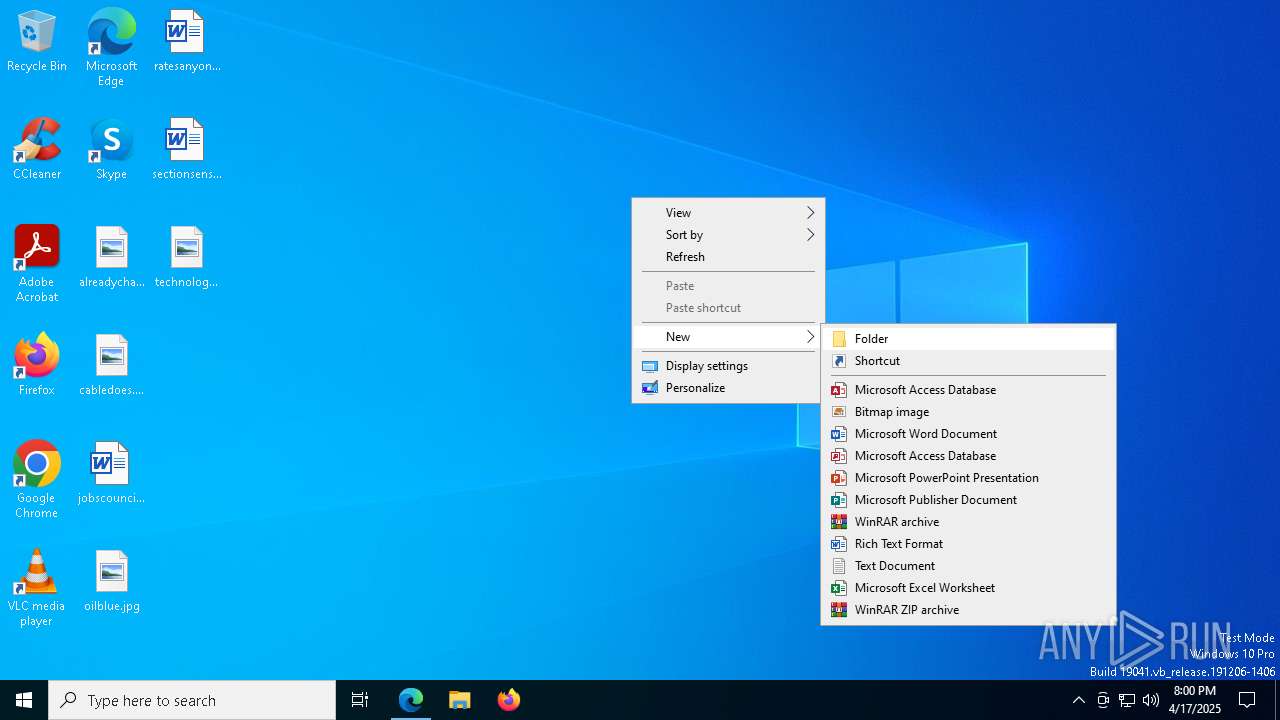This screenshot has height=720, width=1280.
Task: Open Display settings from context menu
Action: pos(728,366)
